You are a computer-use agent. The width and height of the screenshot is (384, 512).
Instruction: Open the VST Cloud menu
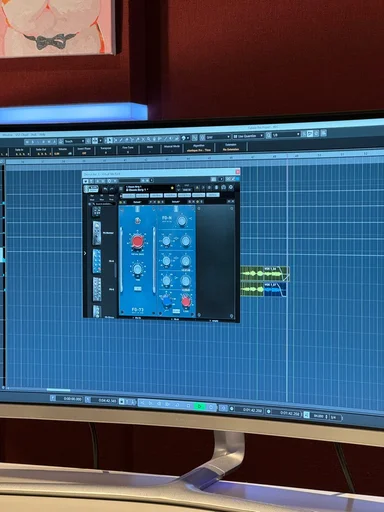pos(22,135)
